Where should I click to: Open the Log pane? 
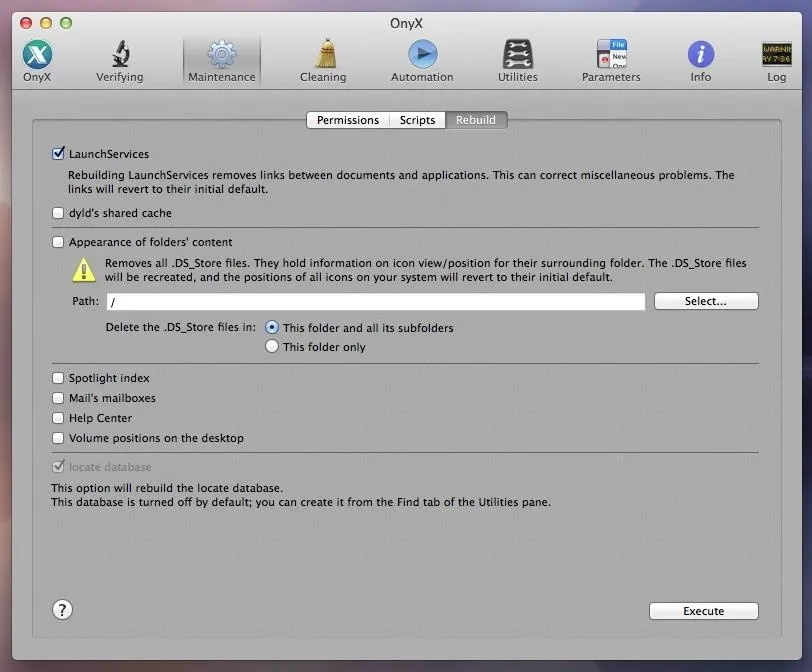pos(776,61)
